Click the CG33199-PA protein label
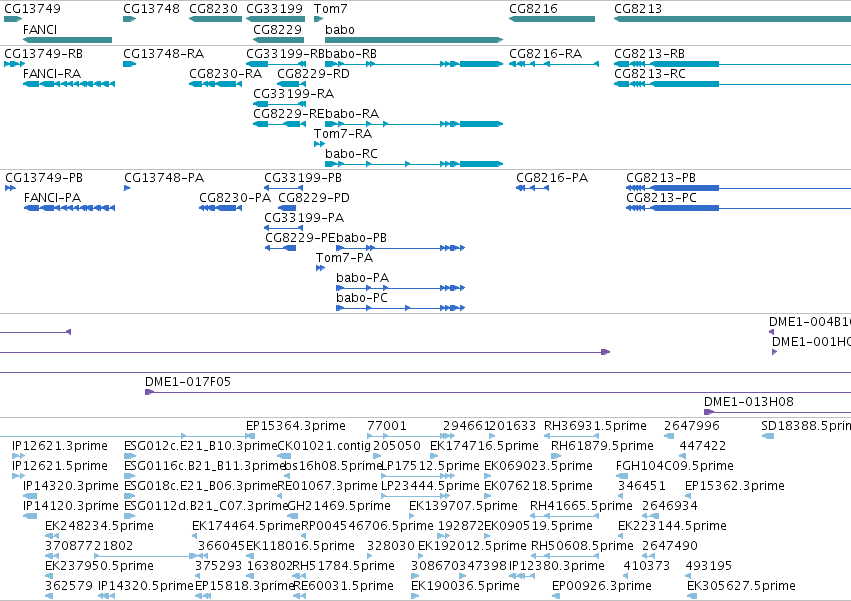Screen dimensions: 851x601 304,218
